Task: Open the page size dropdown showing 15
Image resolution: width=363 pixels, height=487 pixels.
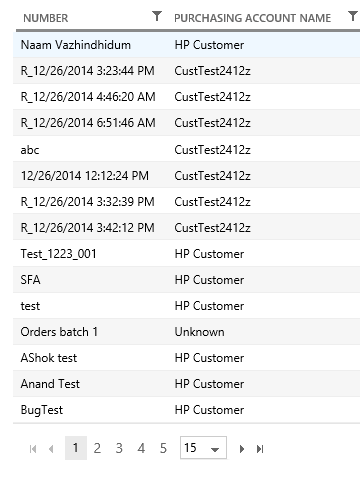Action: pyautogui.click(x=203, y=448)
